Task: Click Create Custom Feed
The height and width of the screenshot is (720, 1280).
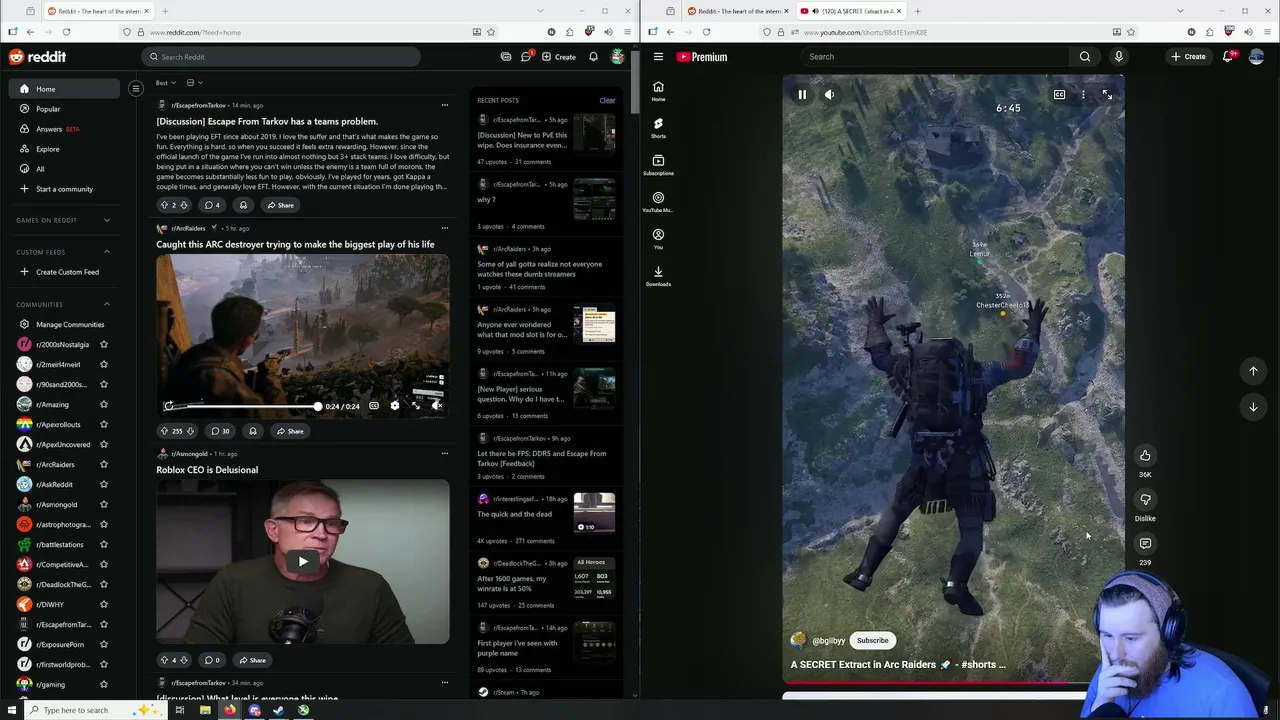Action: 64,272
